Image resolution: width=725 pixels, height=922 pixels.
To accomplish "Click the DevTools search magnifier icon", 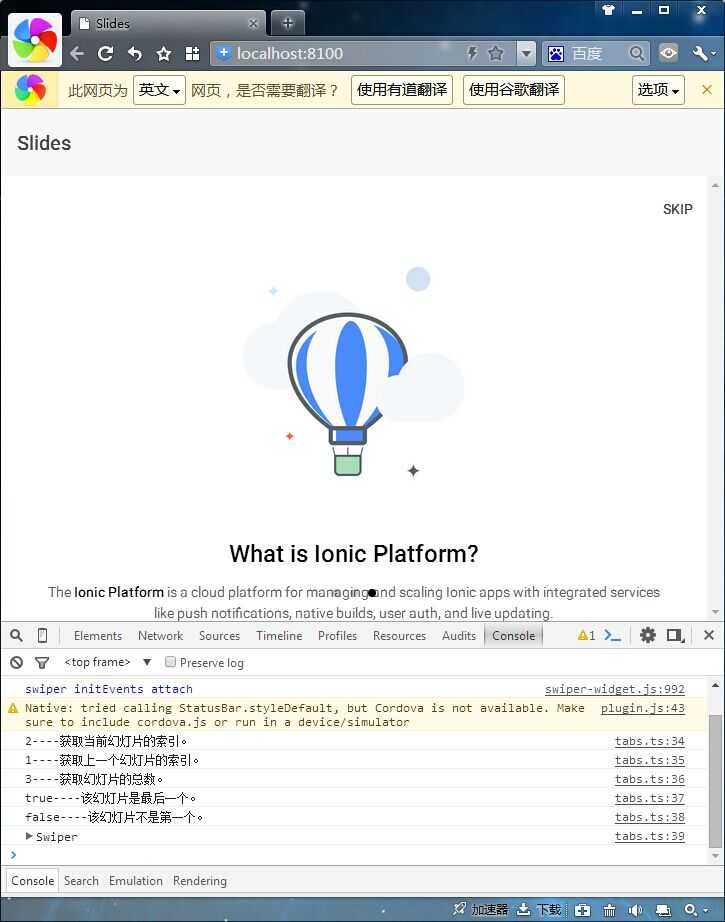I will 16,635.
